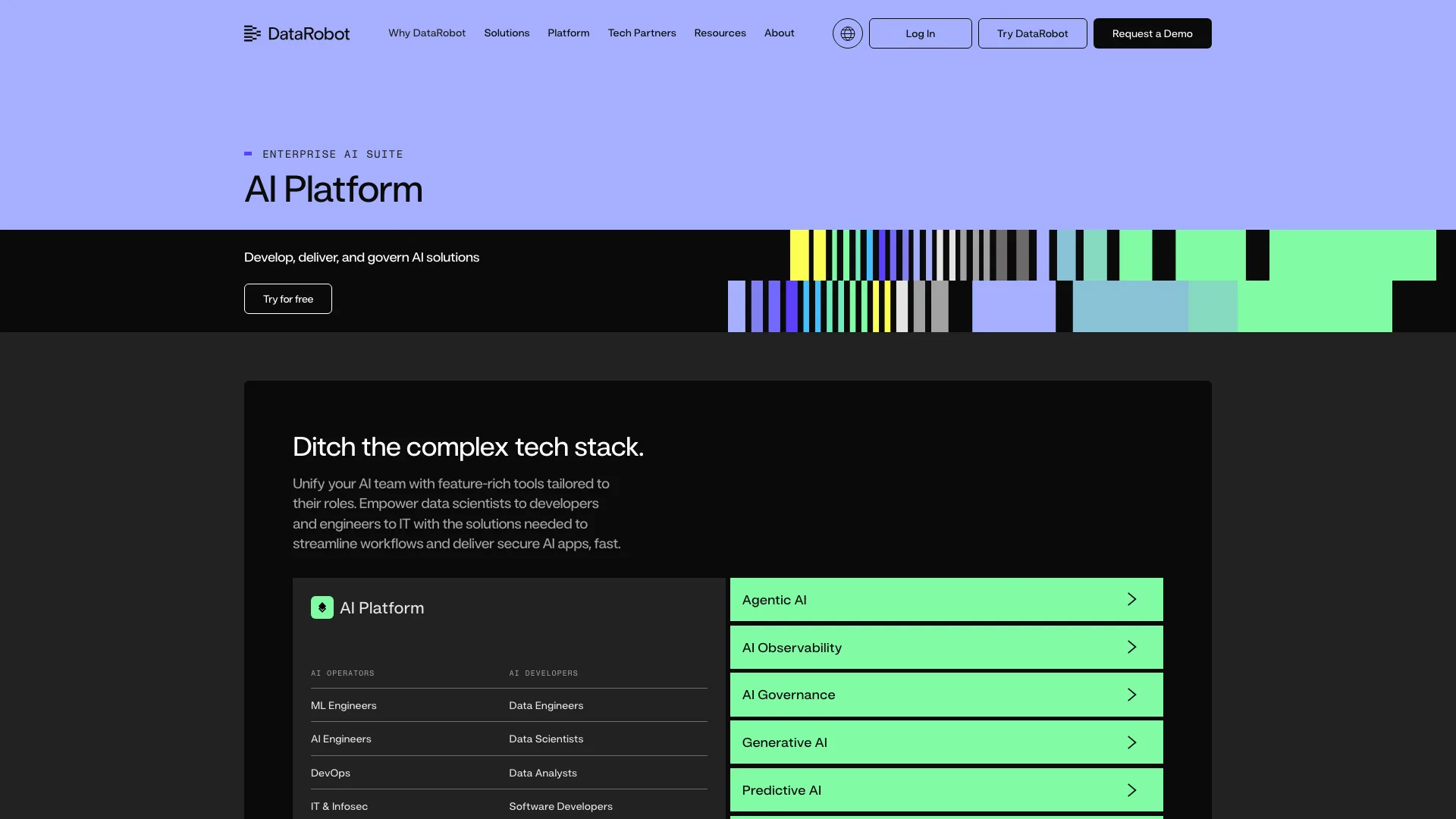Image resolution: width=1456 pixels, height=819 pixels.
Task: Open the Solutions menu
Action: click(x=507, y=33)
